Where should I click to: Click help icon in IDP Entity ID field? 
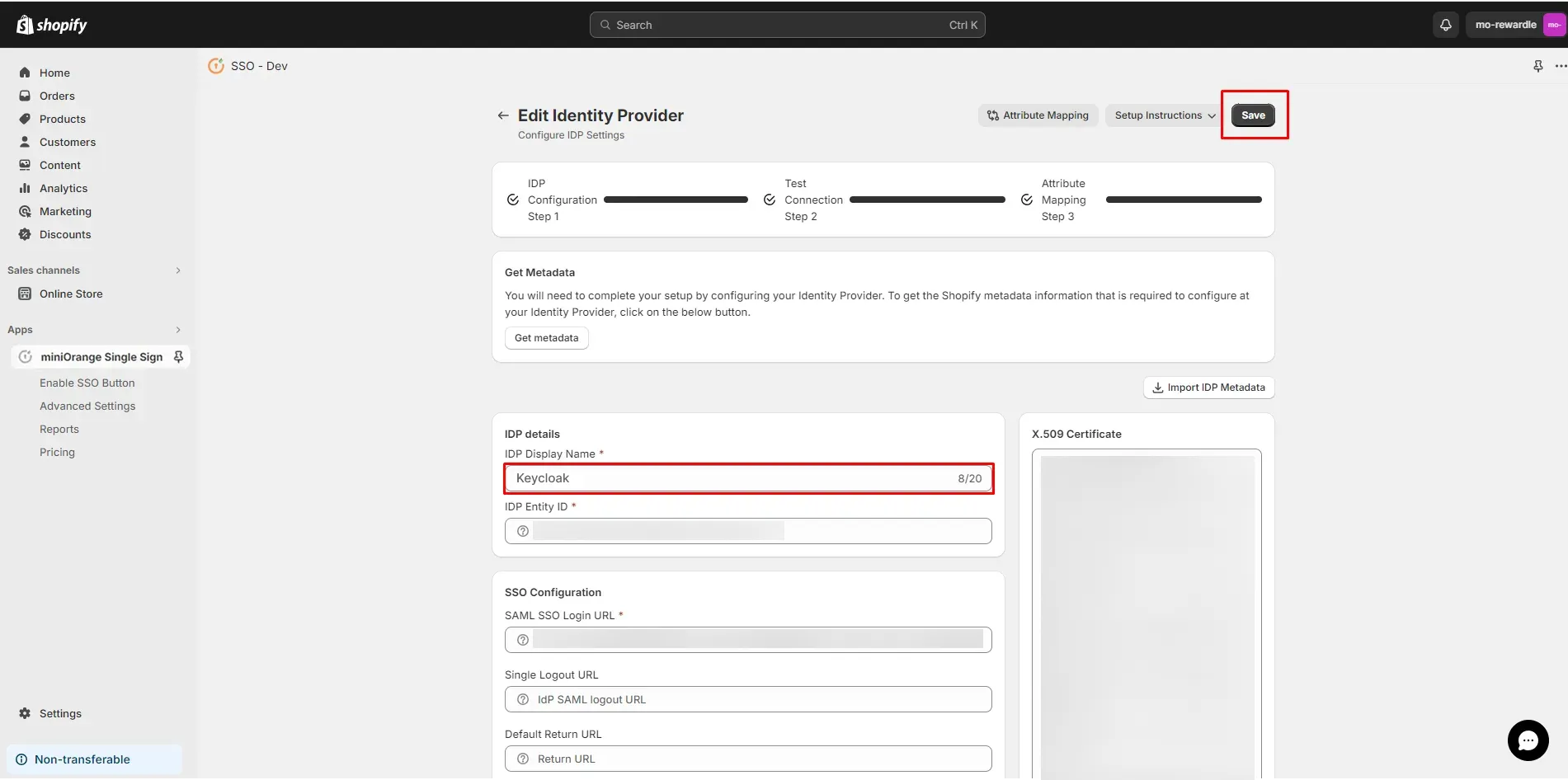pos(523,531)
